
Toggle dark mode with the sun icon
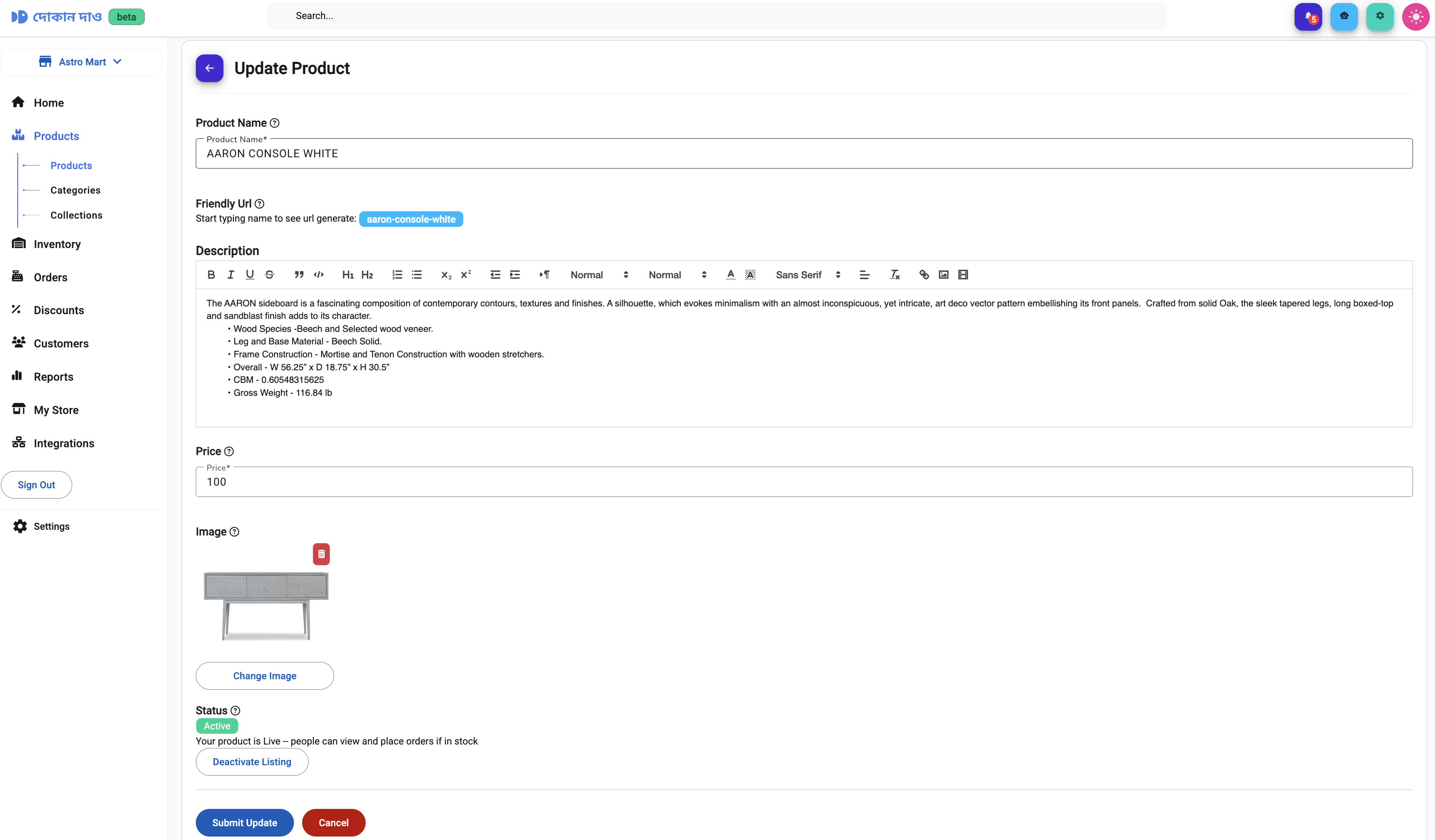(1416, 16)
